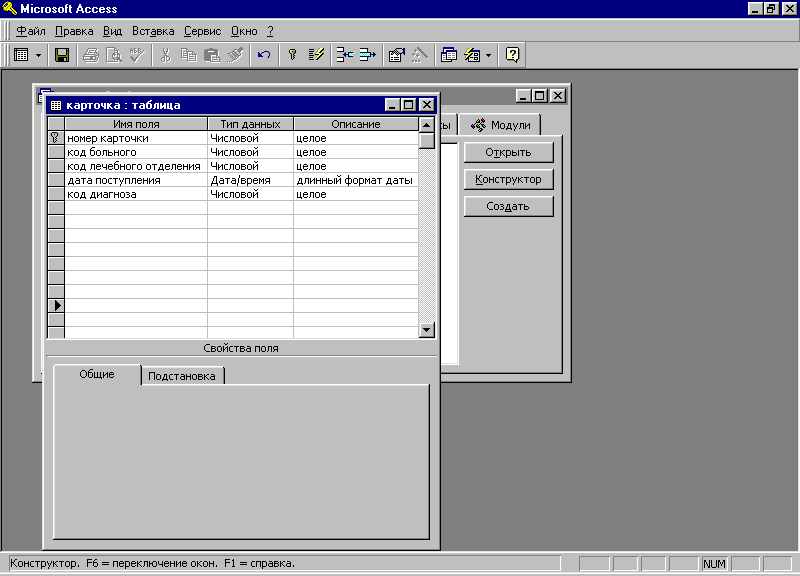Click the карточка table window icon
Image resolution: width=800 pixels, height=576 pixels.
tap(56, 105)
